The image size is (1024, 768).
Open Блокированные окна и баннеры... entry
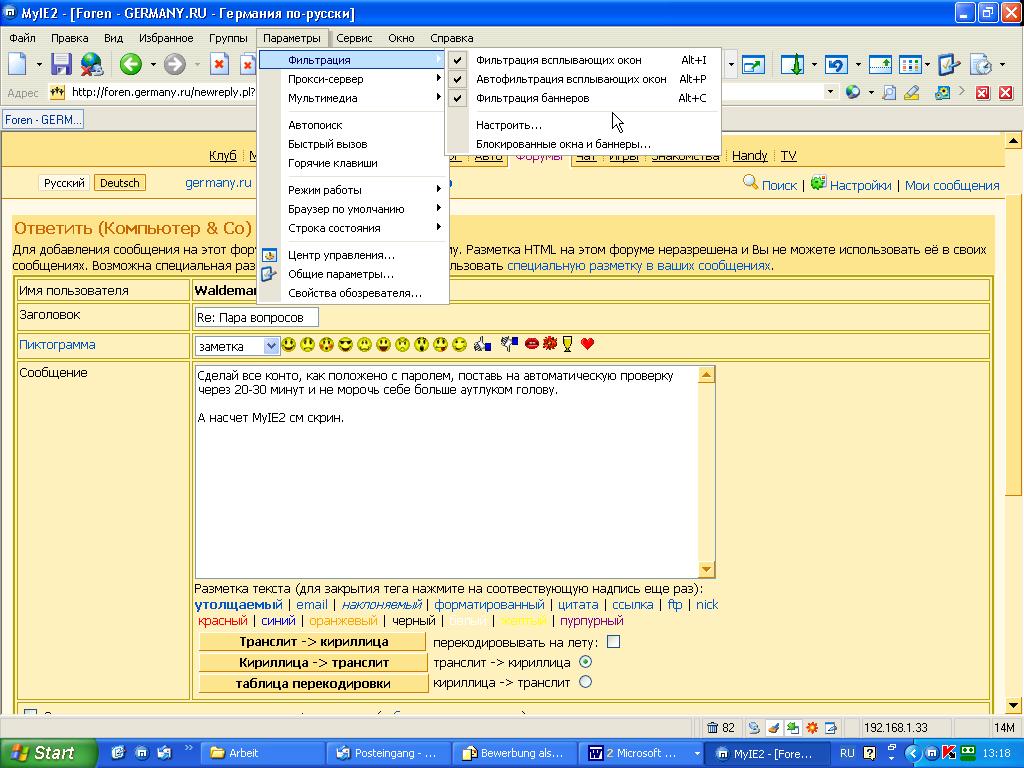coord(563,144)
